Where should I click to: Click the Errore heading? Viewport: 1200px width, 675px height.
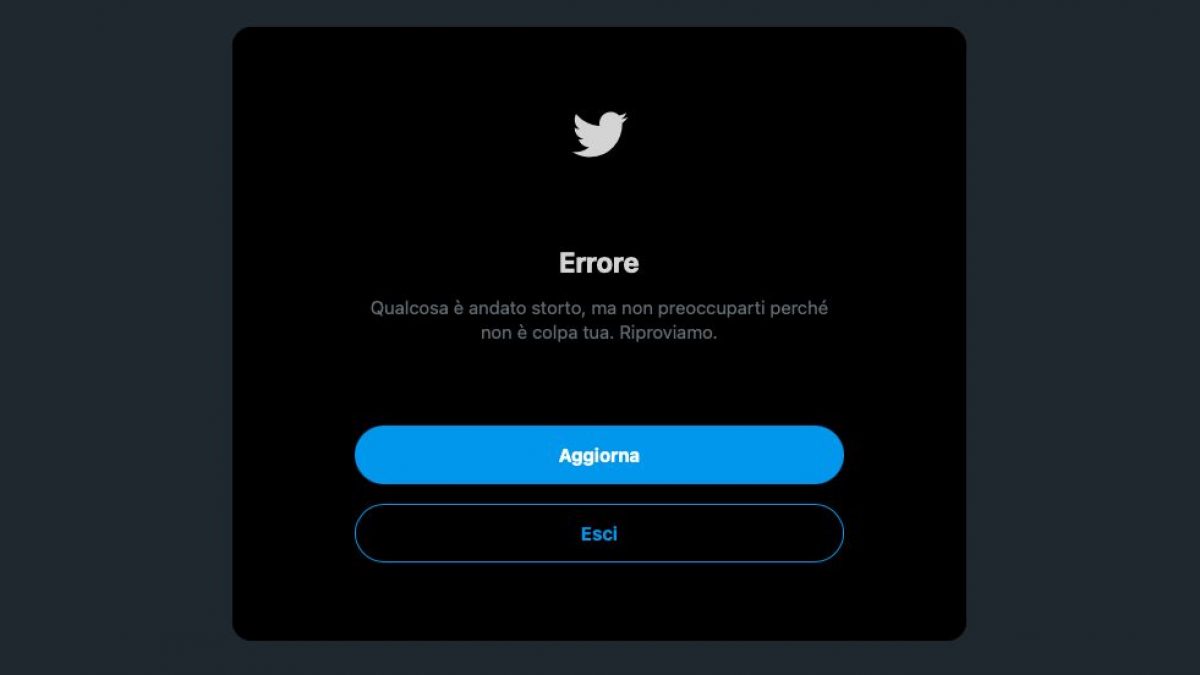pyautogui.click(x=599, y=263)
